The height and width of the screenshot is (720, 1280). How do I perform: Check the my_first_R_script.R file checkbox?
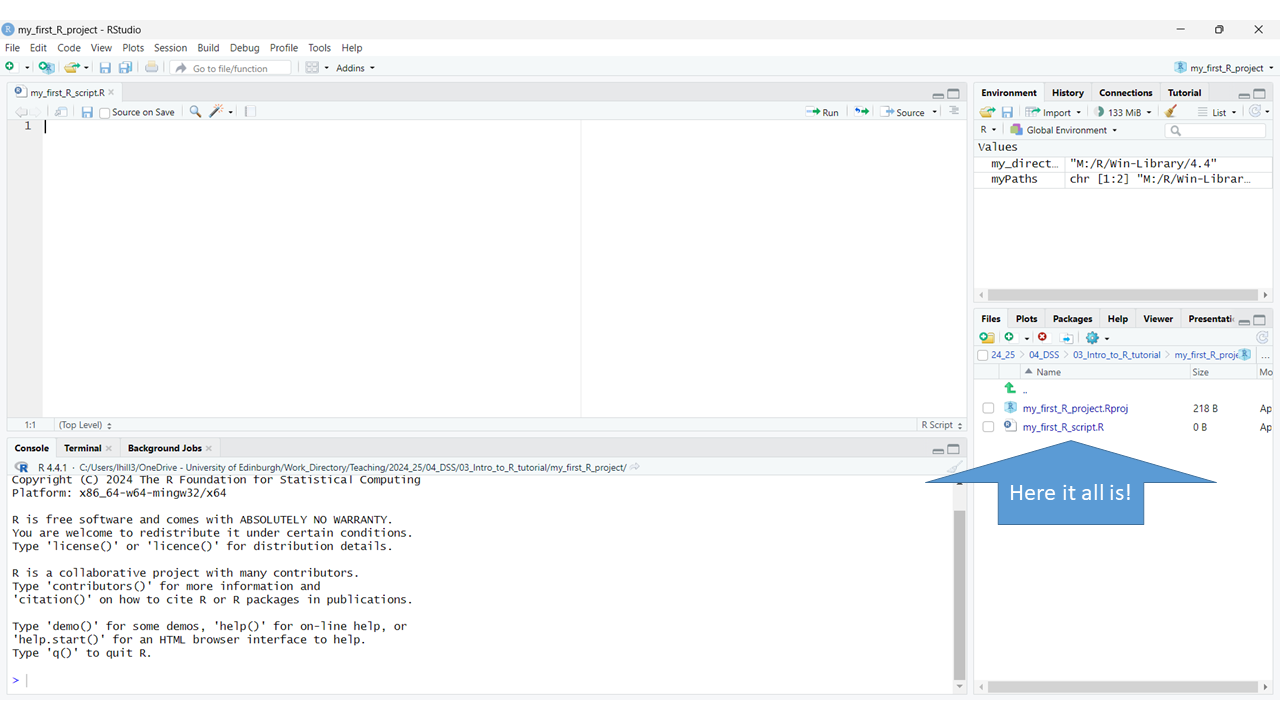[x=988, y=427]
